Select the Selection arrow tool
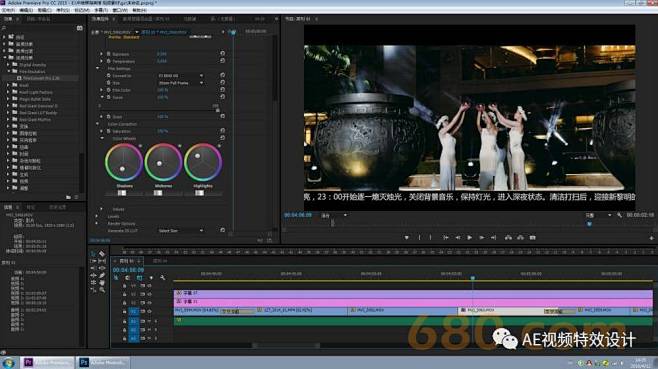 (x=93, y=254)
